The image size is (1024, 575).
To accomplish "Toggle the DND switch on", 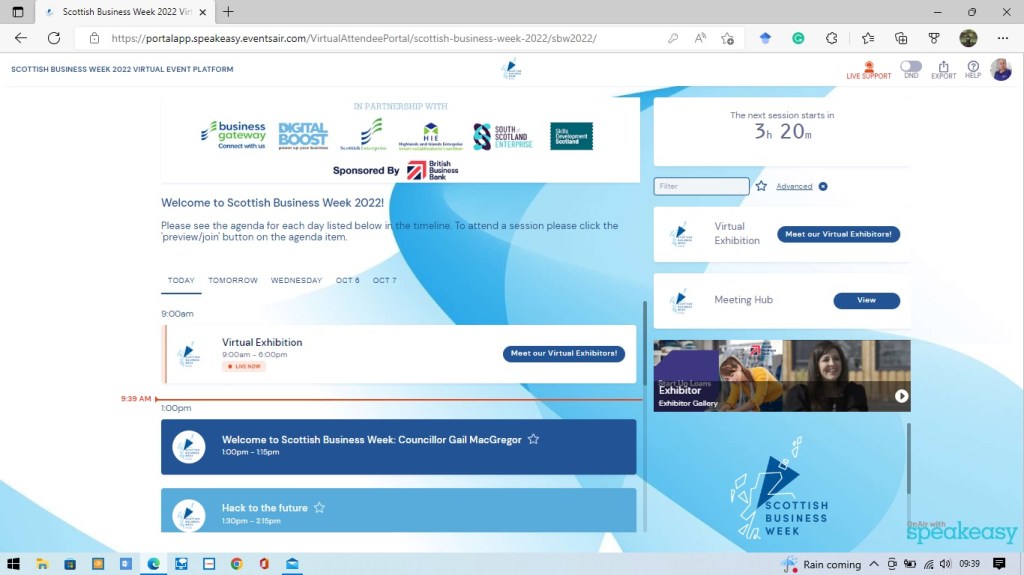I will pyautogui.click(x=910, y=67).
